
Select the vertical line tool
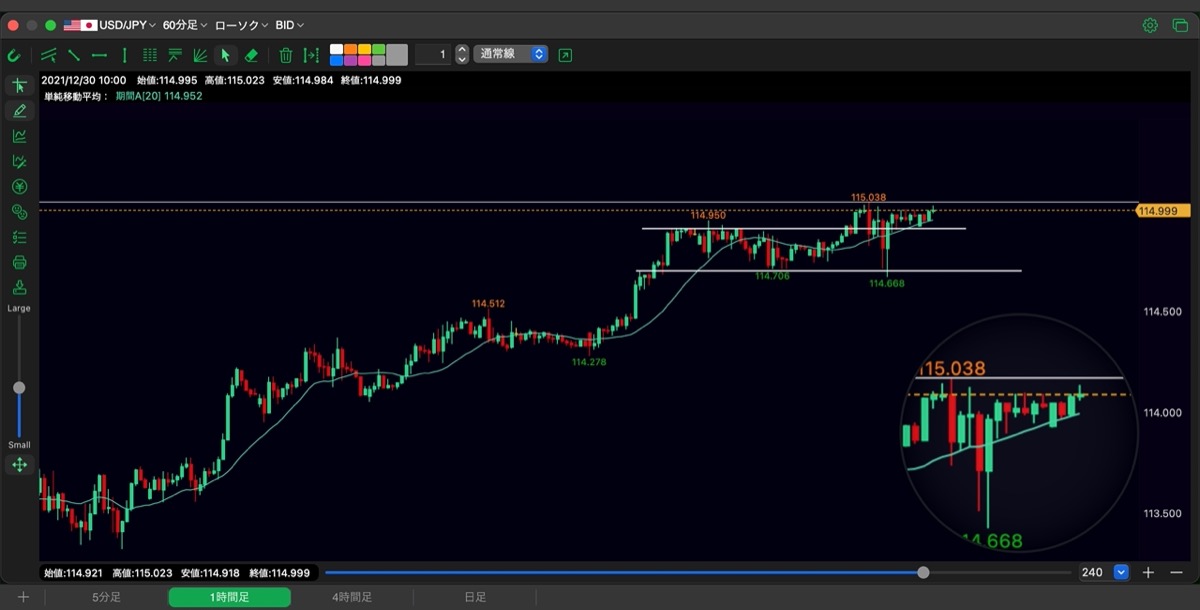tap(124, 55)
